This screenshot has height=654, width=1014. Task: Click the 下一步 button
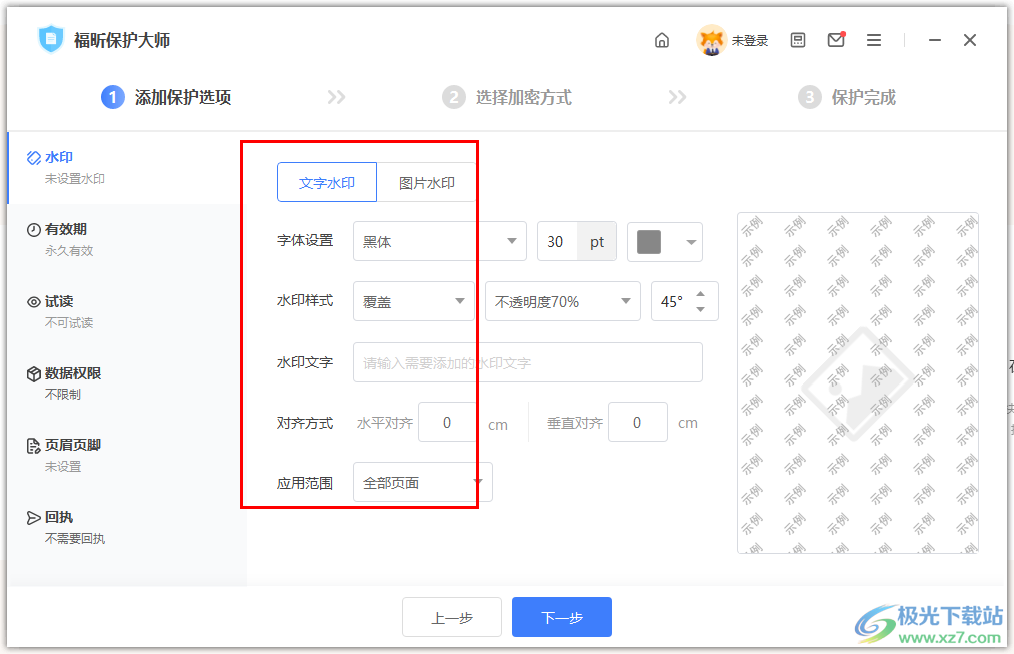pyautogui.click(x=562, y=617)
